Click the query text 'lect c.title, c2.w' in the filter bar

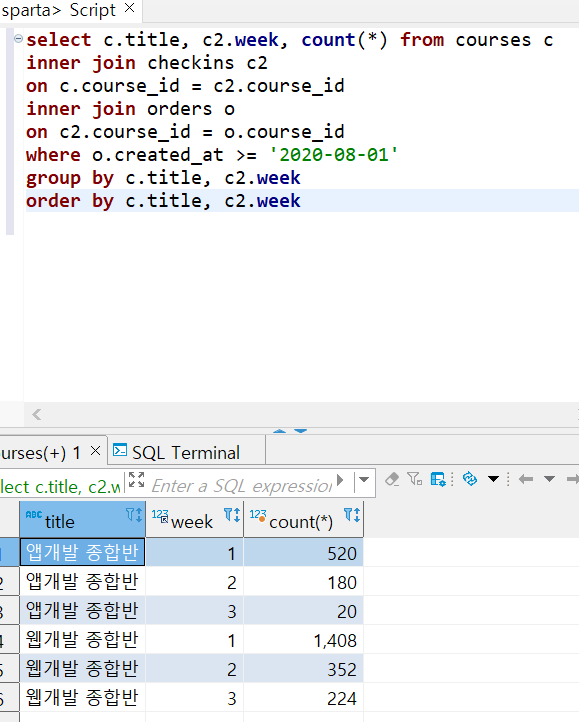coord(60,487)
